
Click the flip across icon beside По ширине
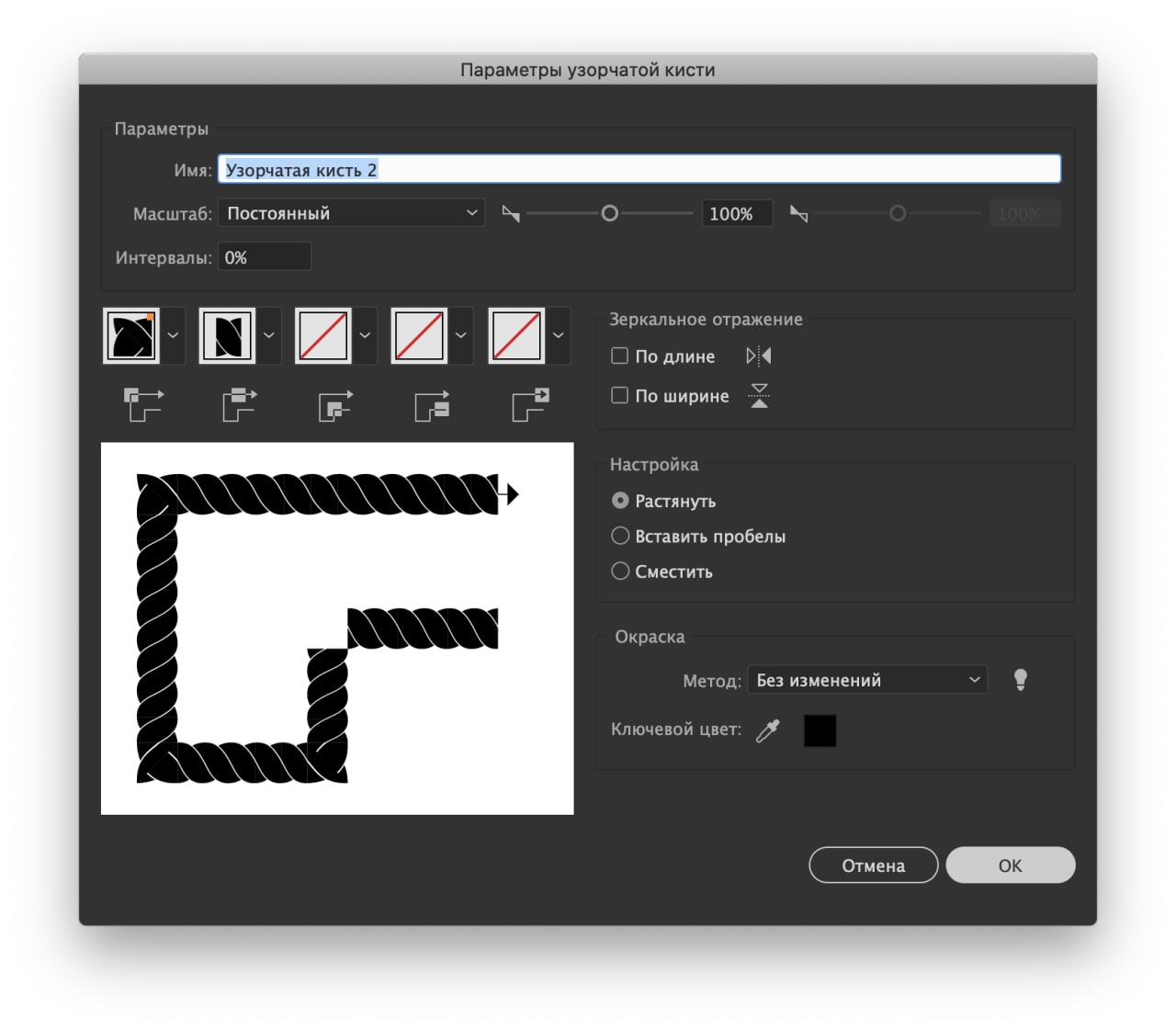[x=759, y=396]
